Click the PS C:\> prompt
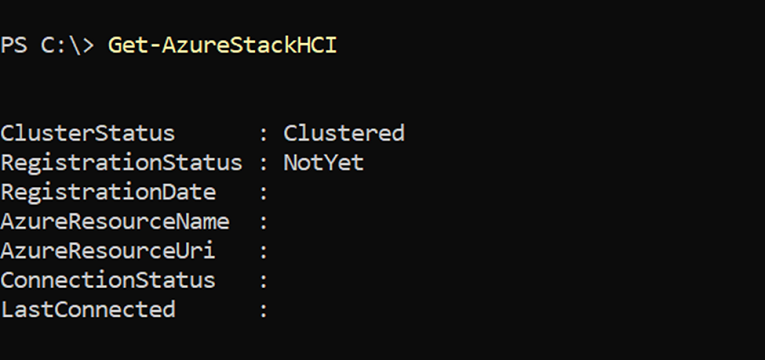765x360 pixels. pyautogui.click(x=47, y=45)
